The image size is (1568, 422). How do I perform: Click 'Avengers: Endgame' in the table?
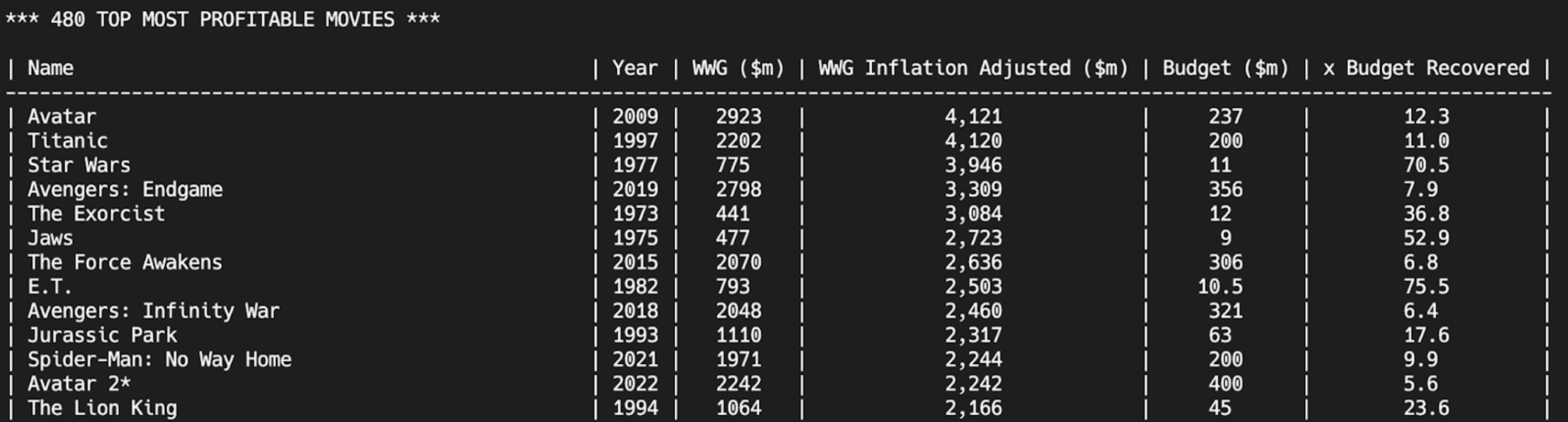coord(125,189)
